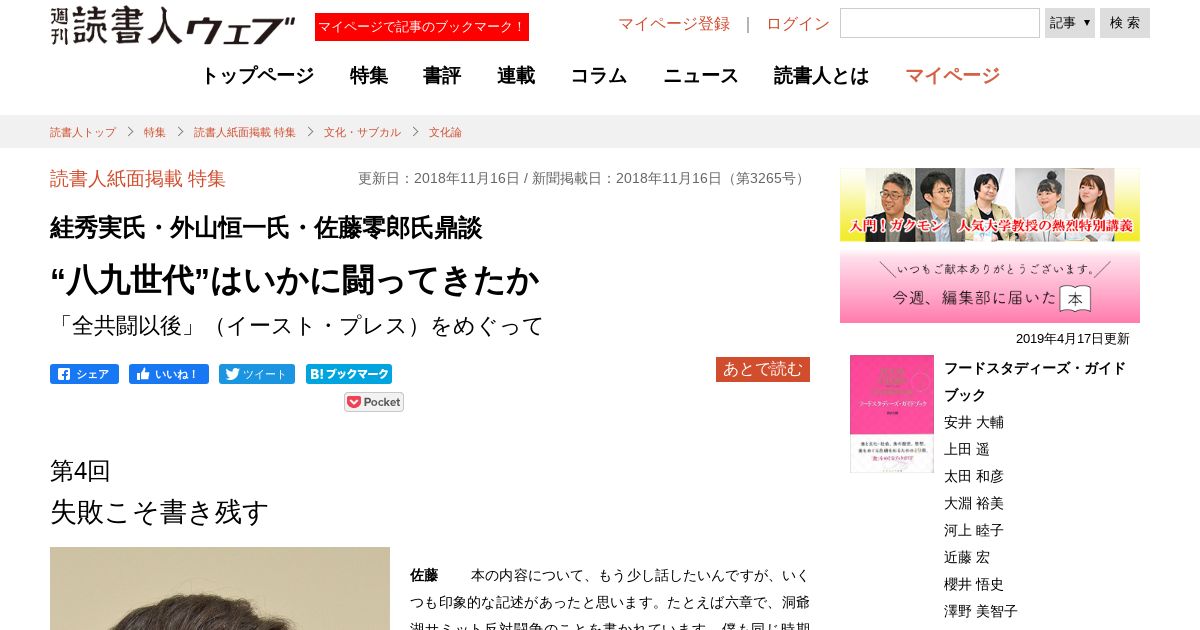Go to 読書人トップ breadcrumb
1200x630 pixels.
83,132
